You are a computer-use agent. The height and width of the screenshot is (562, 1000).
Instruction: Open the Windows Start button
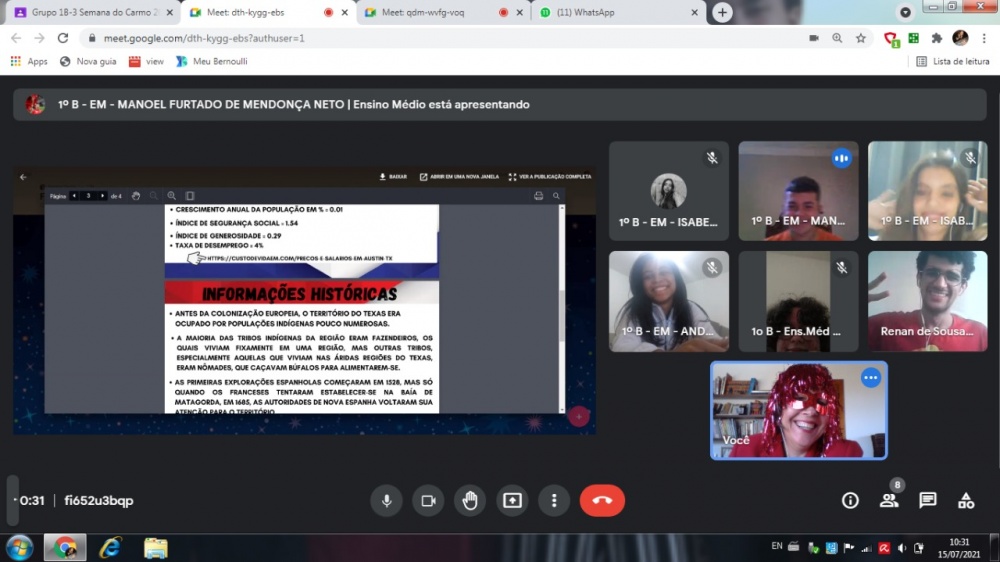pyautogui.click(x=20, y=548)
